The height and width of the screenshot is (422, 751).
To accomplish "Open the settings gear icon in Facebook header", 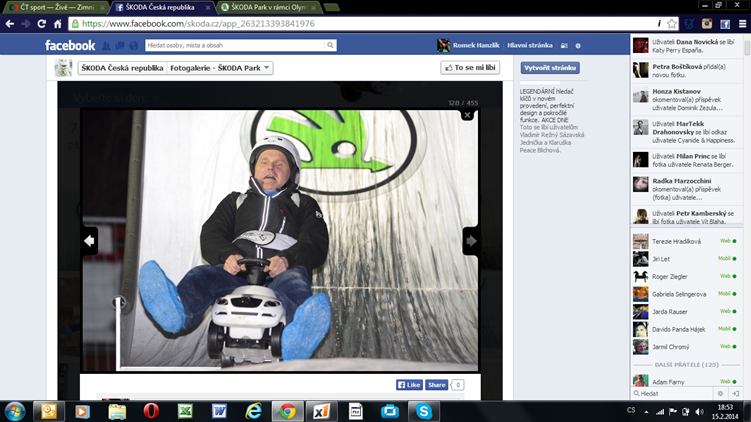I will click(x=578, y=46).
